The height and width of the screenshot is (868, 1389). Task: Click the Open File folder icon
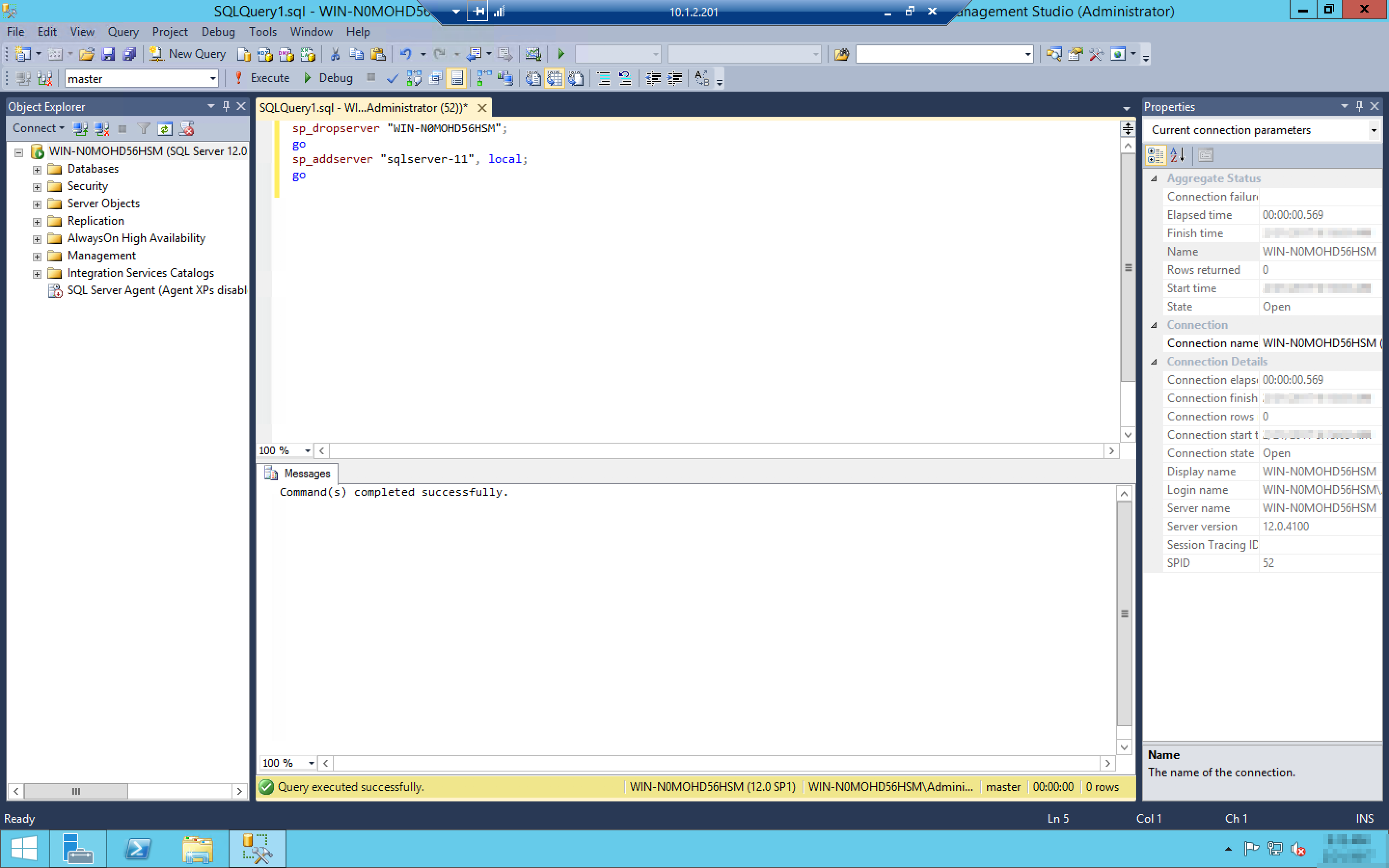tap(87, 54)
